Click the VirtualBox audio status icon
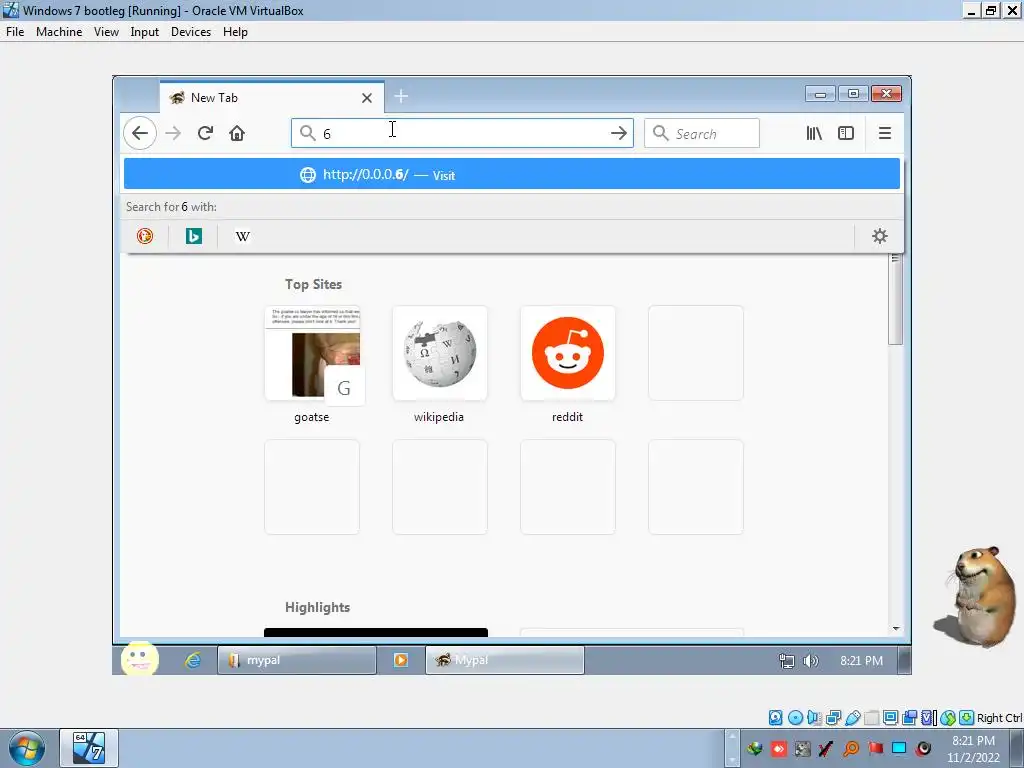The height and width of the screenshot is (768, 1024). tap(814, 718)
